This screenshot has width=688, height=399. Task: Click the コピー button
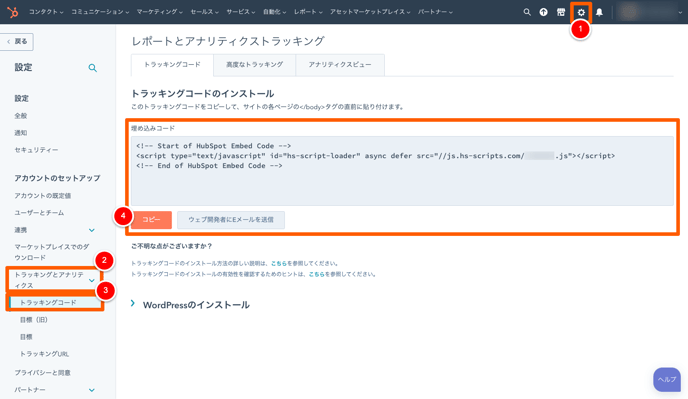[x=151, y=220]
